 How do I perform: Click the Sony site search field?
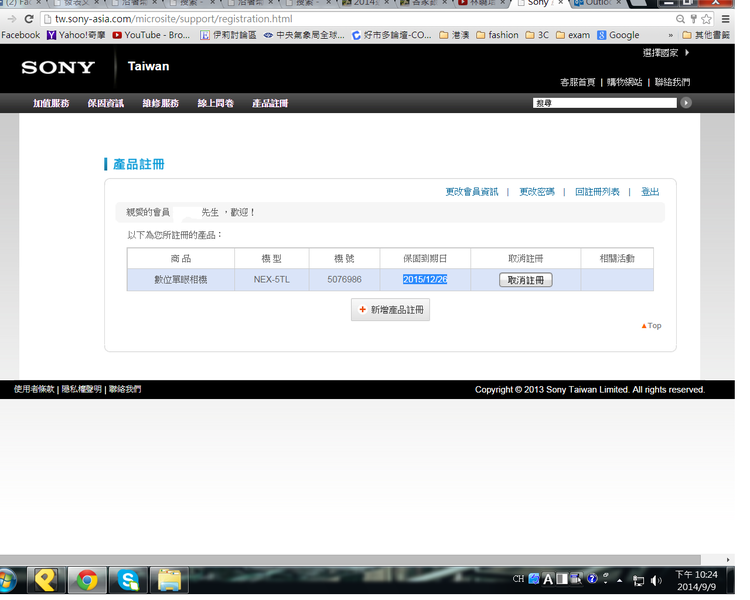(x=605, y=103)
